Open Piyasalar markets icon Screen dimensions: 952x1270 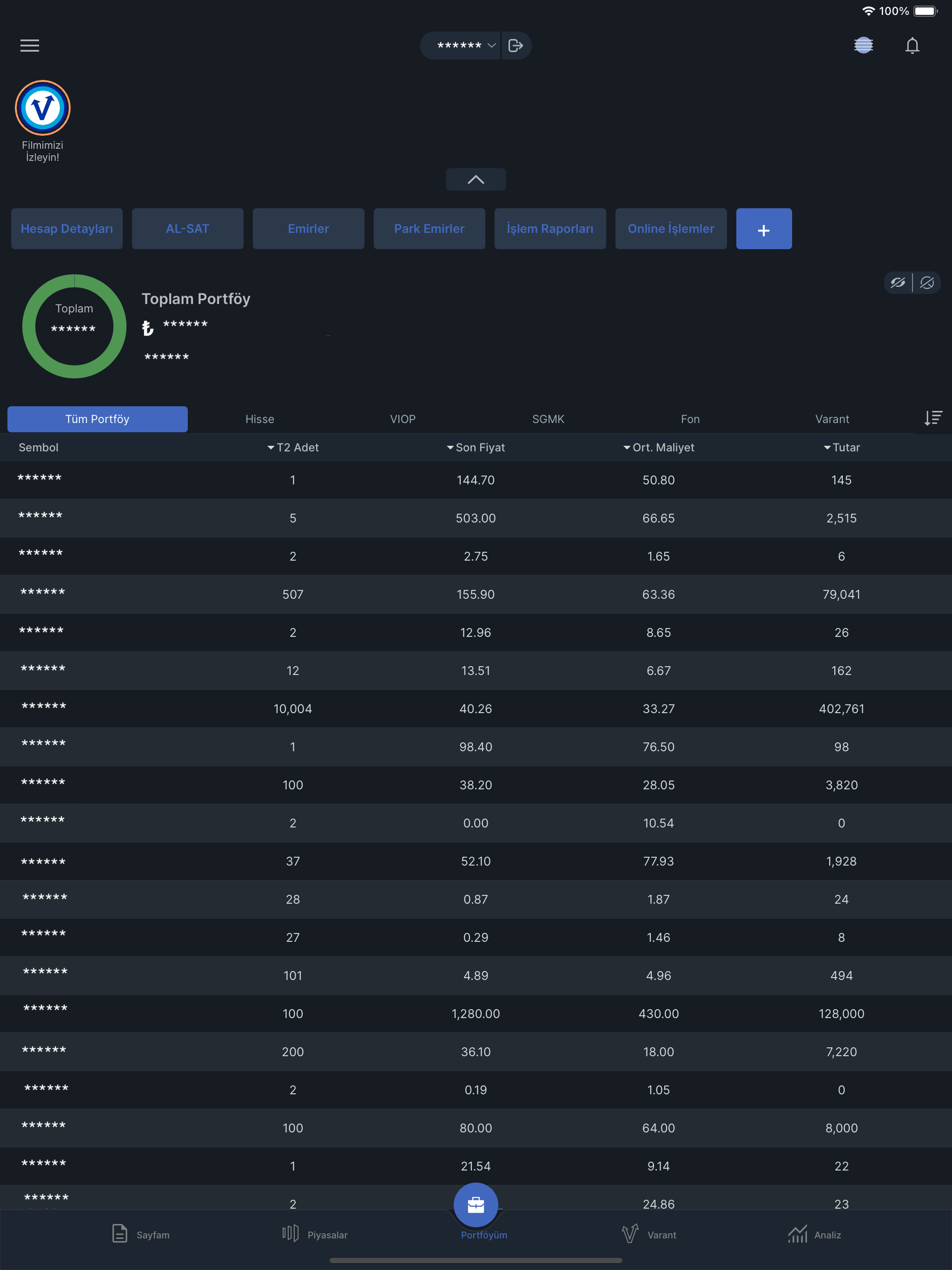[x=290, y=1233]
